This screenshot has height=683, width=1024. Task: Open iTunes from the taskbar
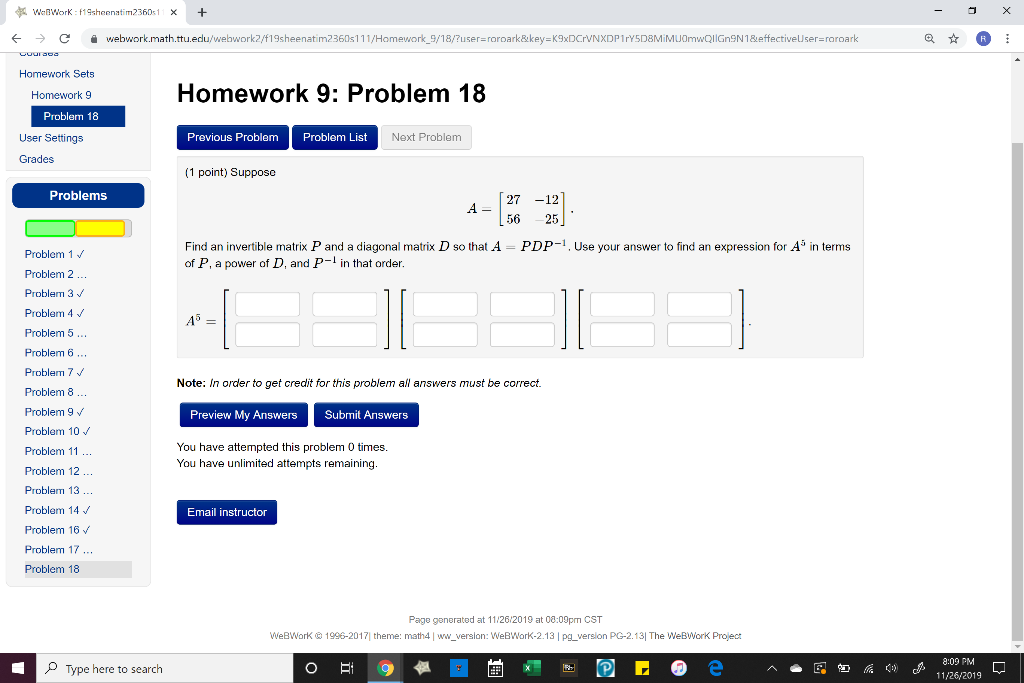pos(677,668)
